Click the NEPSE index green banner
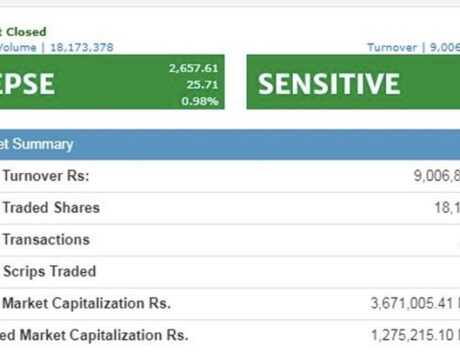 click(112, 82)
